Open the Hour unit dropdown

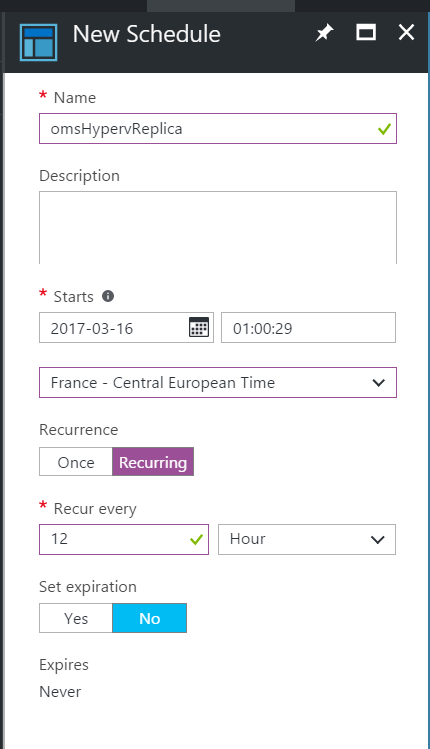tap(307, 539)
